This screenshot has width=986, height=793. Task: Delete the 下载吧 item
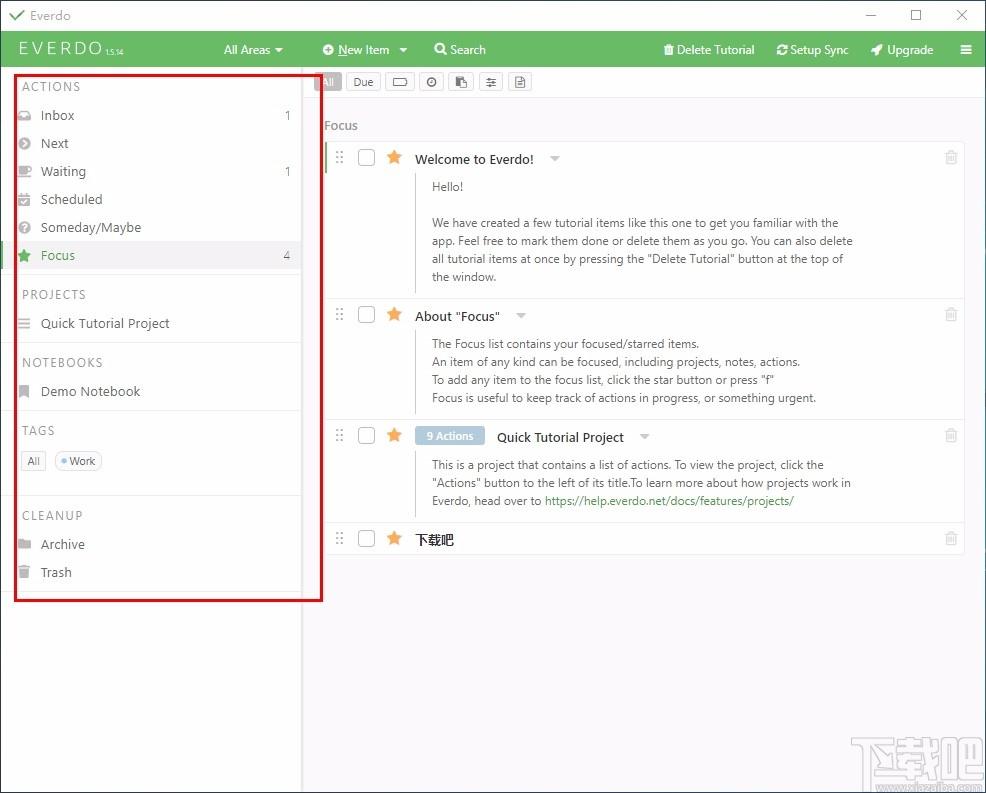point(951,538)
